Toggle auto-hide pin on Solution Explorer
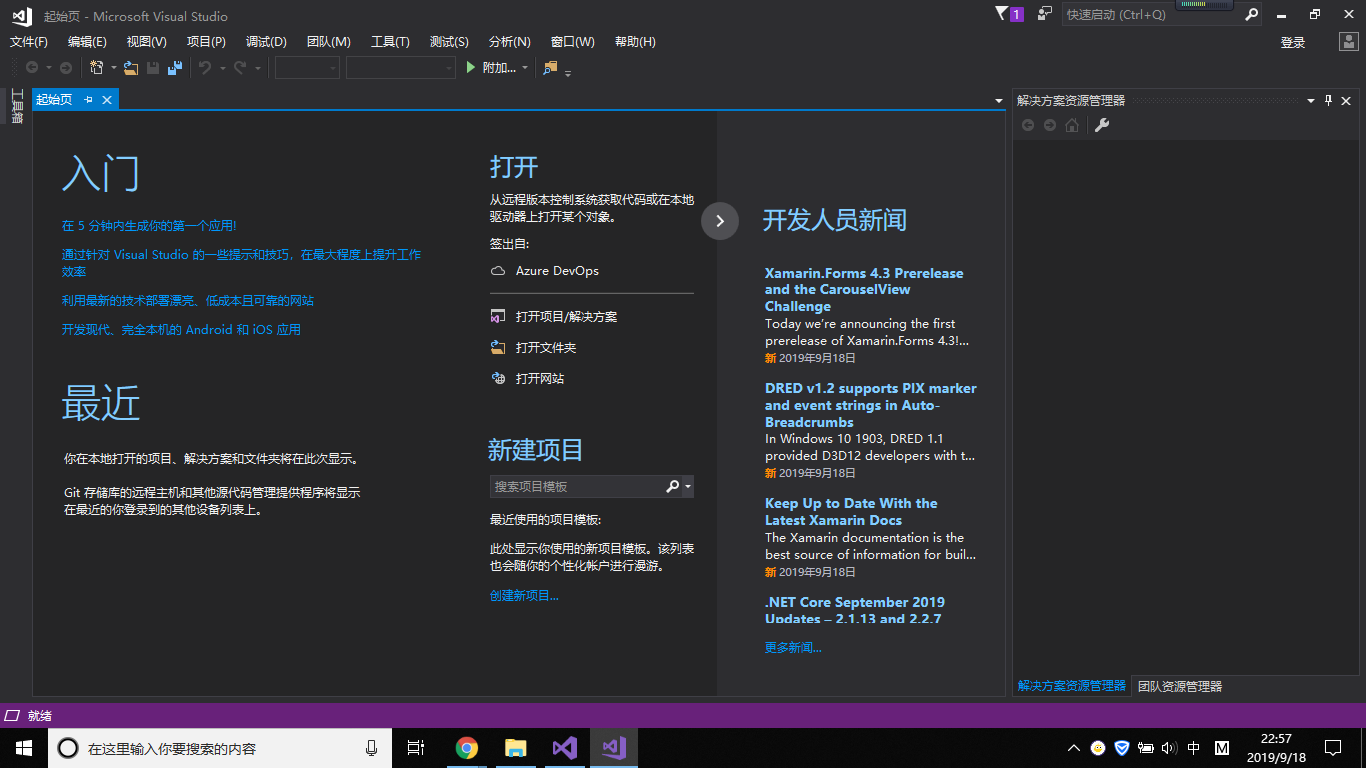Screen dimensions: 1366x768 coord(1329,100)
